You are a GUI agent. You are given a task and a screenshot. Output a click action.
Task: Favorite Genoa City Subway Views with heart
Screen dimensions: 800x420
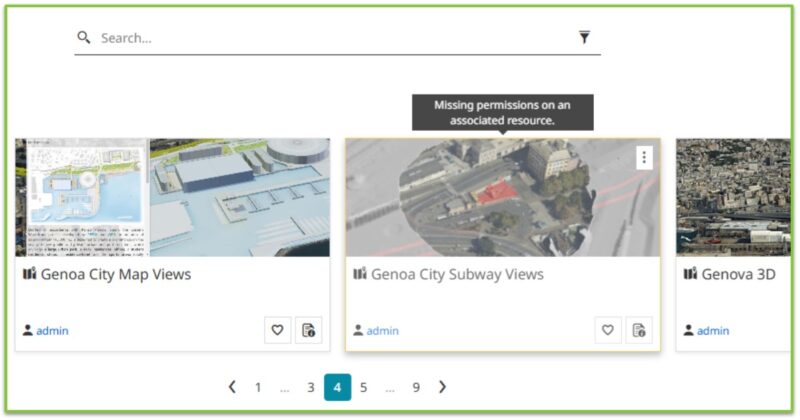coord(608,330)
